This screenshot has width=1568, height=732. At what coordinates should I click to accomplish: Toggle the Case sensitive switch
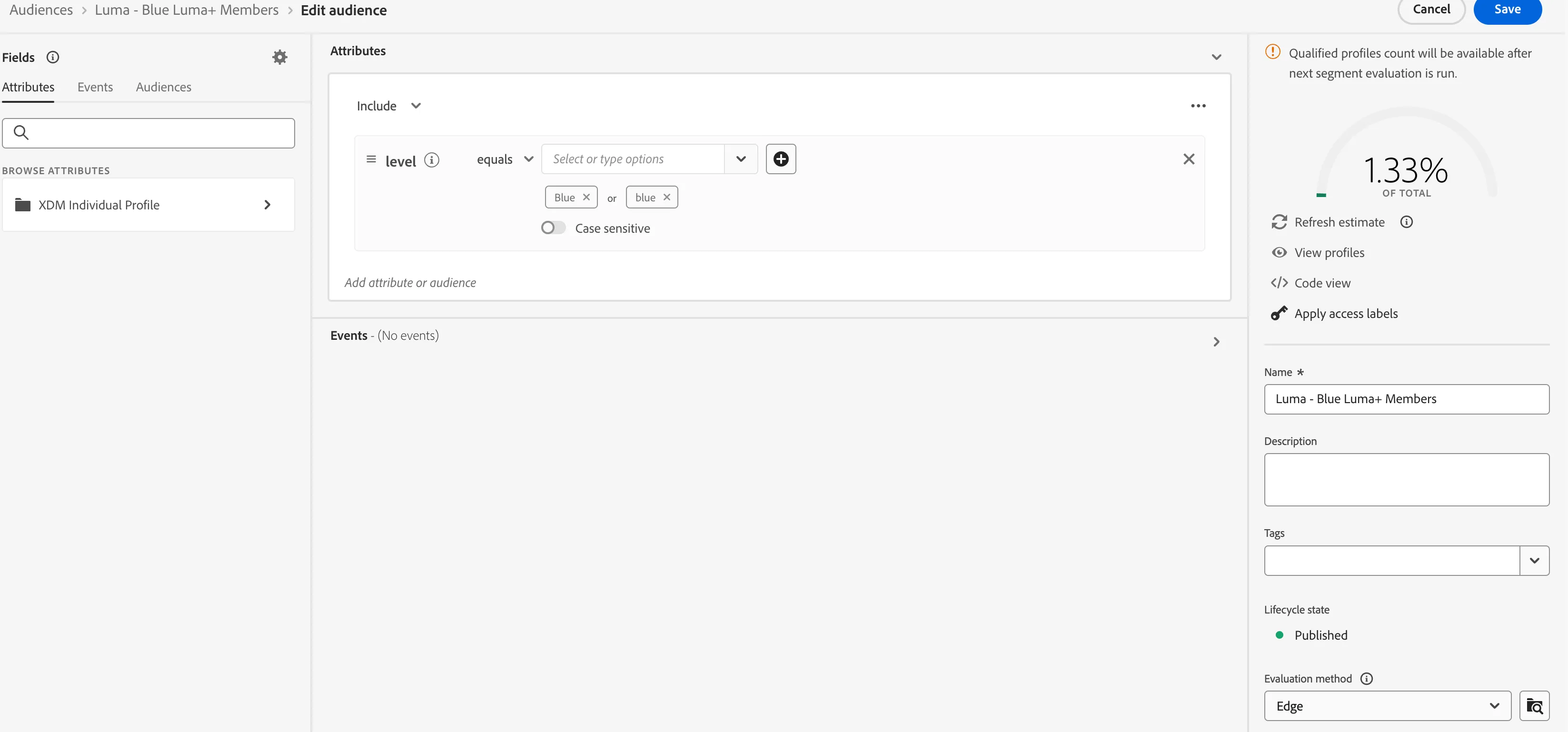(553, 228)
